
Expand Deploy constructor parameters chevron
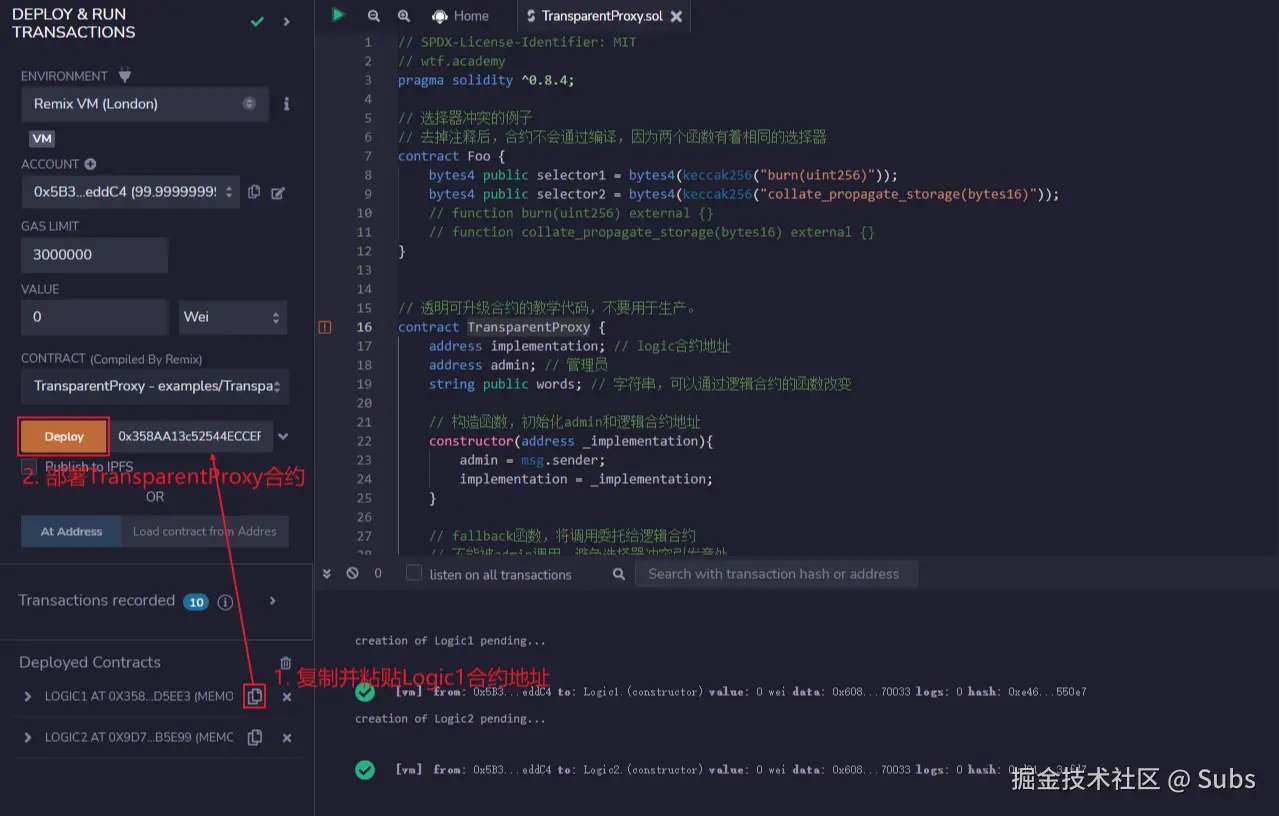click(x=283, y=436)
